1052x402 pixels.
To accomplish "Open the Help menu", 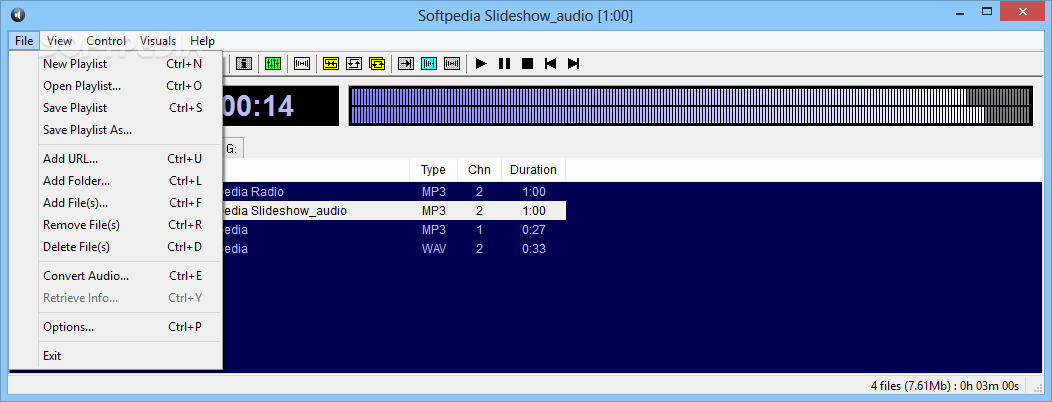I will click(203, 41).
